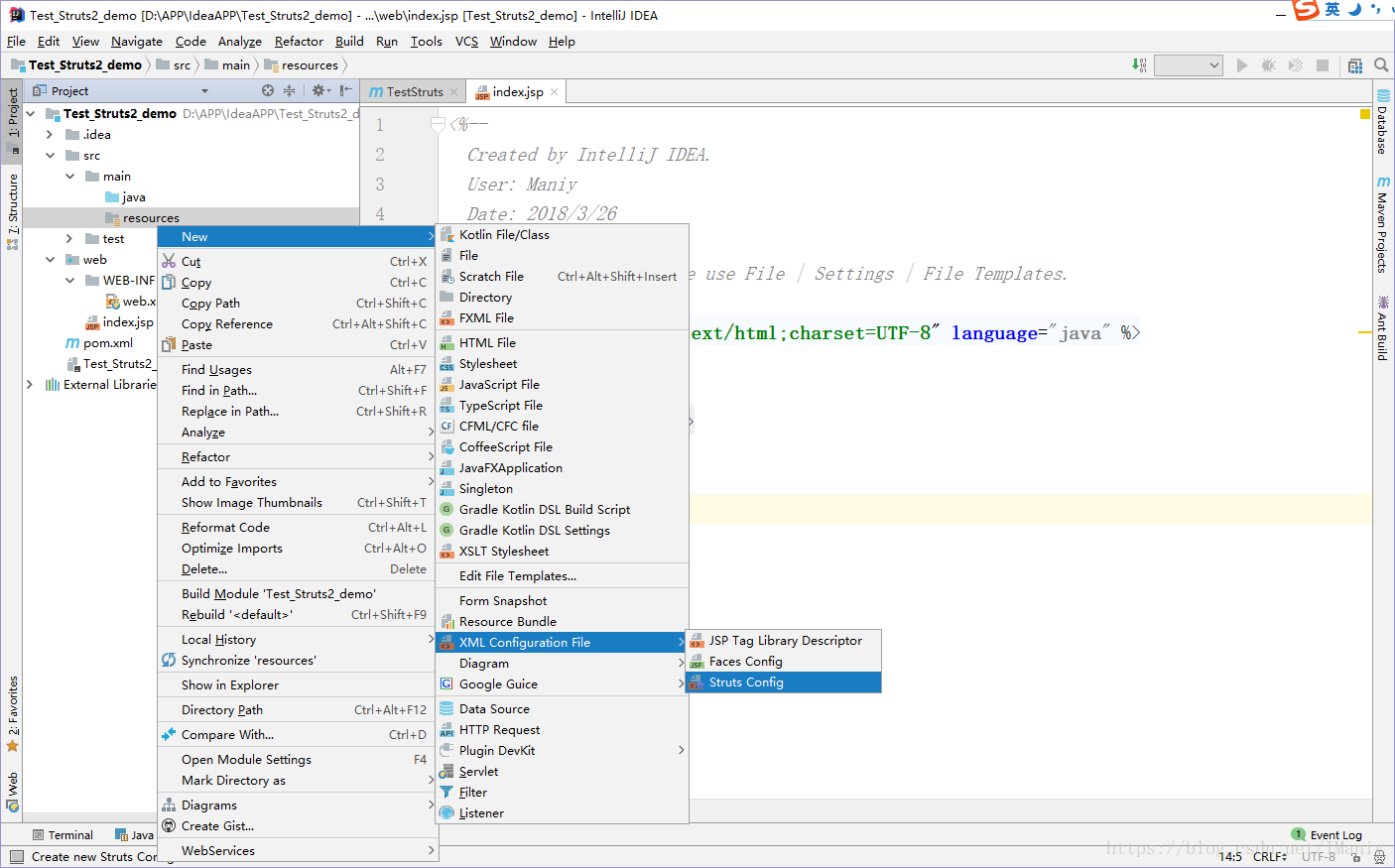Expand External Libraries node
The width and height of the screenshot is (1395, 868).
pos(30,385)
